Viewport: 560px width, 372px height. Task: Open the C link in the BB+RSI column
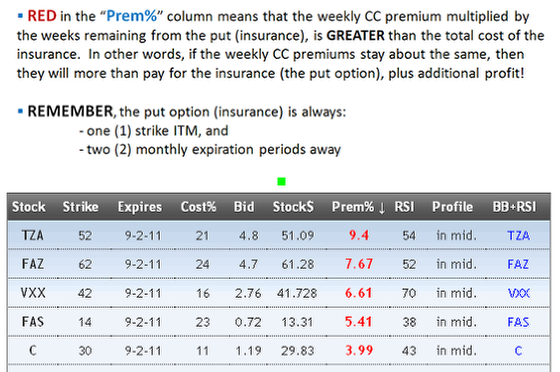[x=518, y=351]
